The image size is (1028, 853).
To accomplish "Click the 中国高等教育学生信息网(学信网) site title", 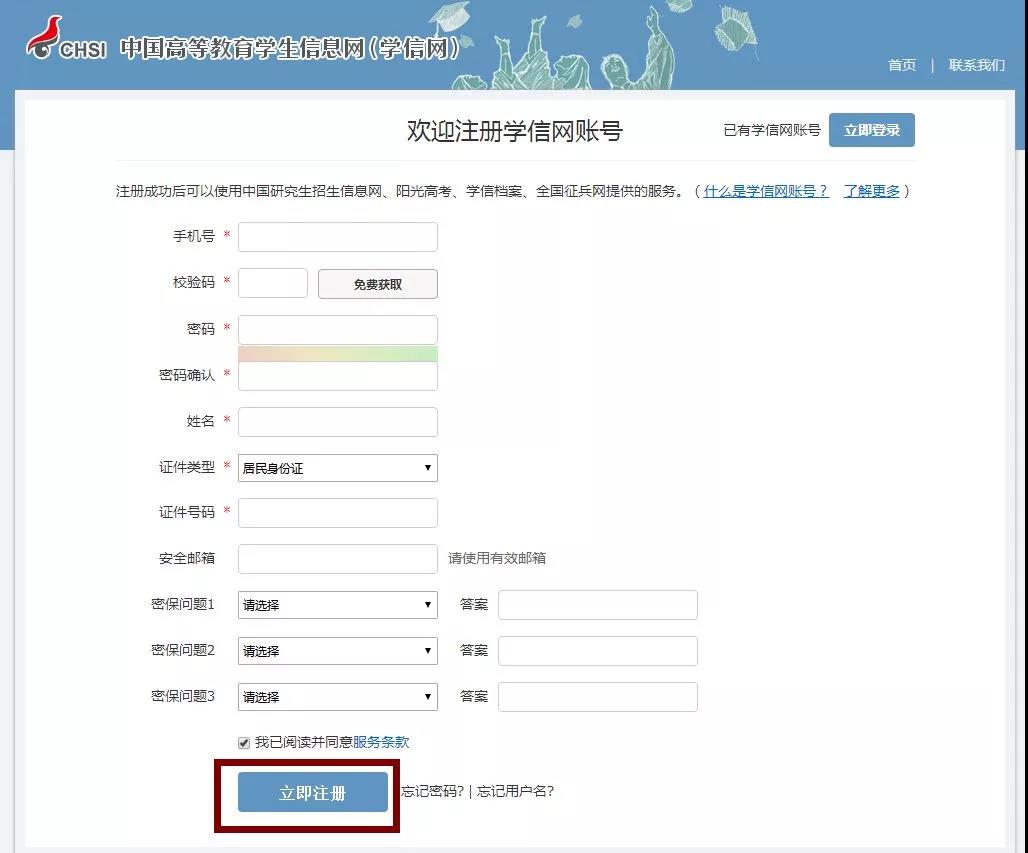I will coord(289,48).
